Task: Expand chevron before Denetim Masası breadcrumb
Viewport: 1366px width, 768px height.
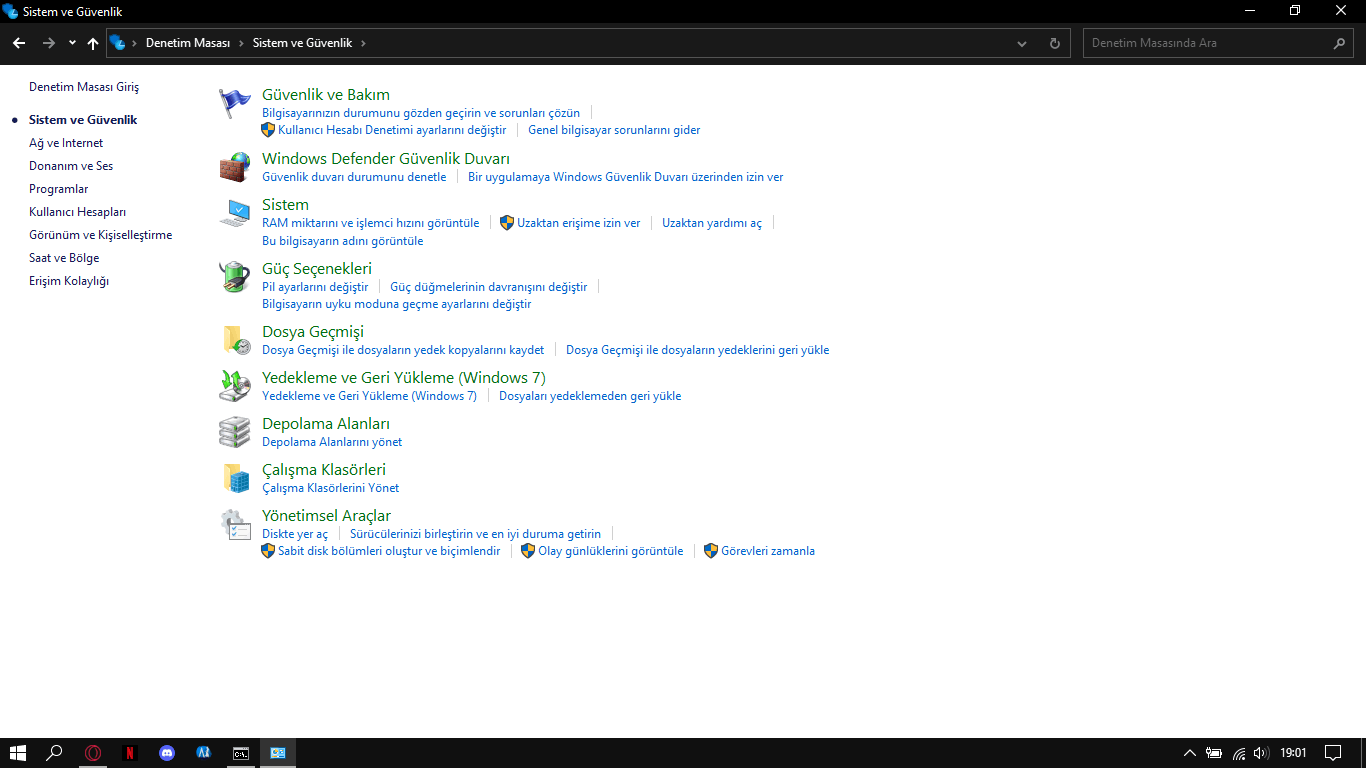Action: pyautogui.click(x=134, y=43)
